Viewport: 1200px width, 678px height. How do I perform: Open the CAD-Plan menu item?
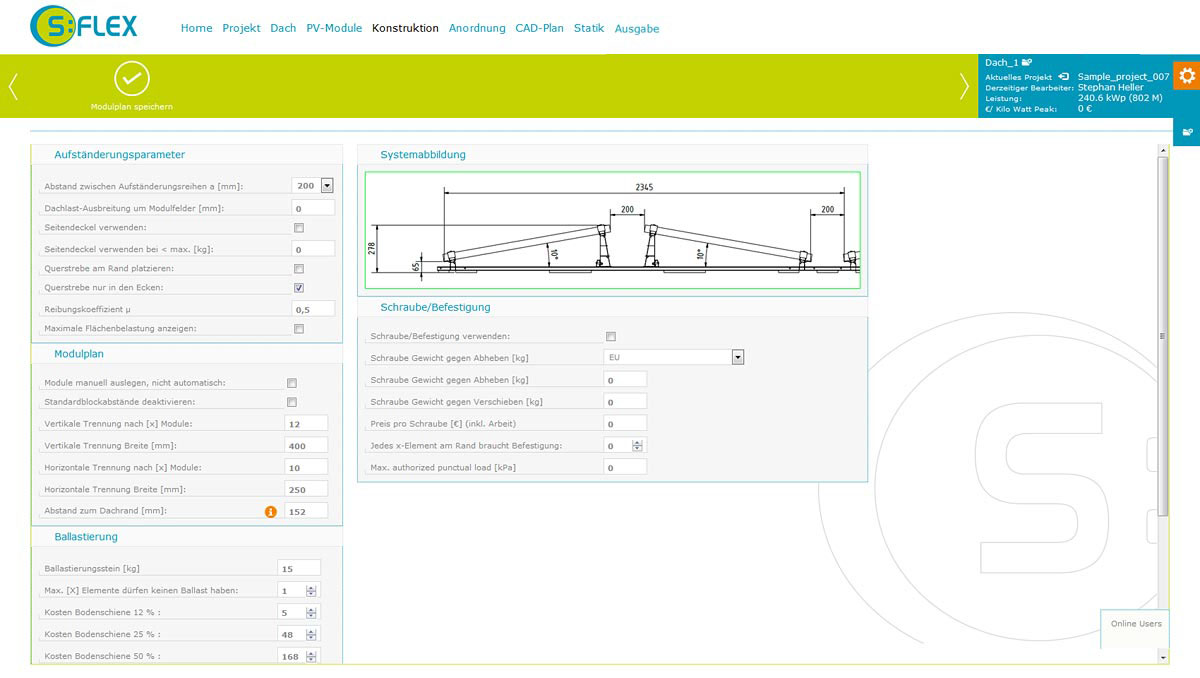pos(540,28)
